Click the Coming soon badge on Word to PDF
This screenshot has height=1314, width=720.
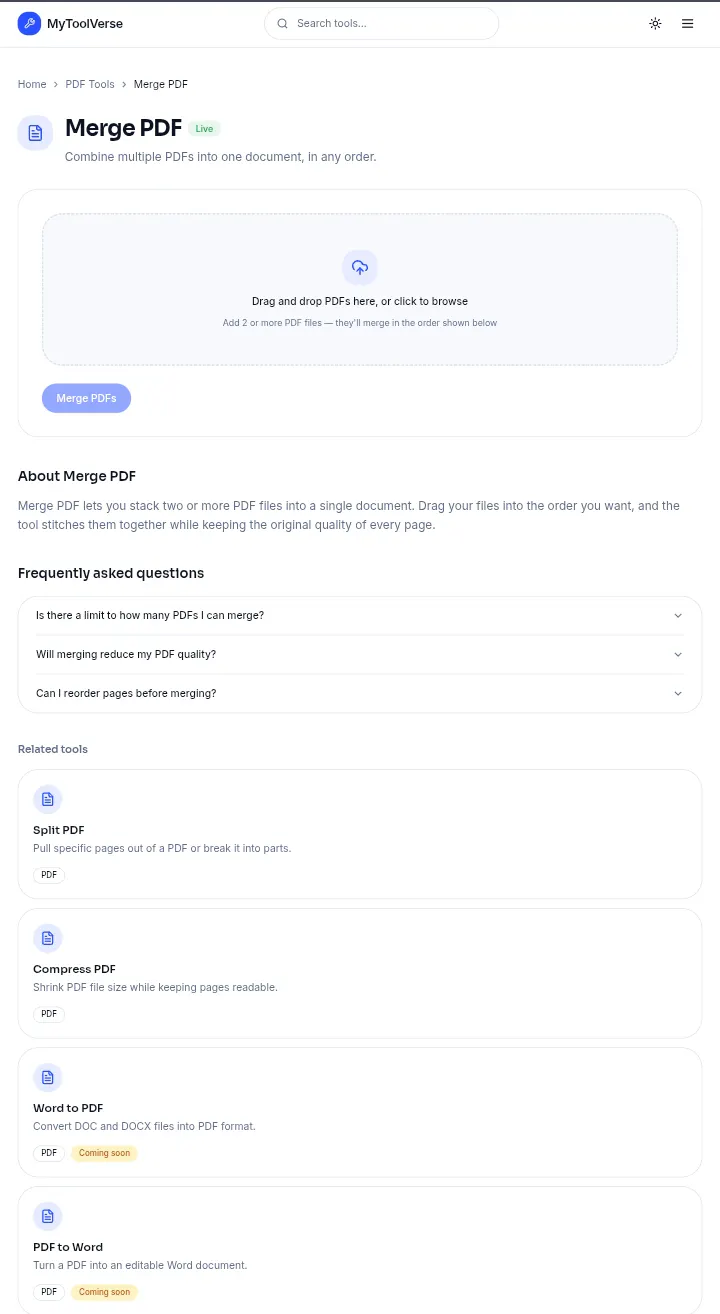104,1153
